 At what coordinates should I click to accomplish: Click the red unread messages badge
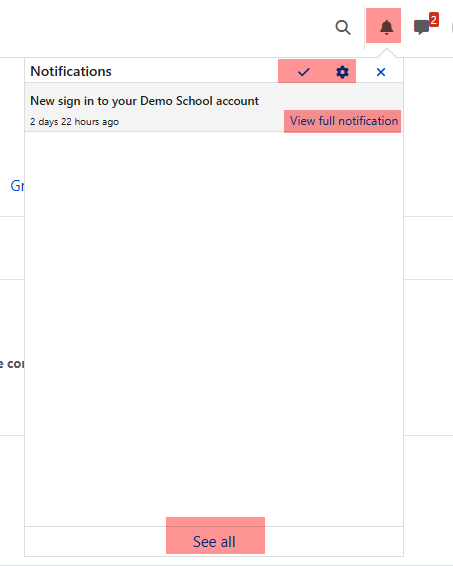click(x=434, y=19)
